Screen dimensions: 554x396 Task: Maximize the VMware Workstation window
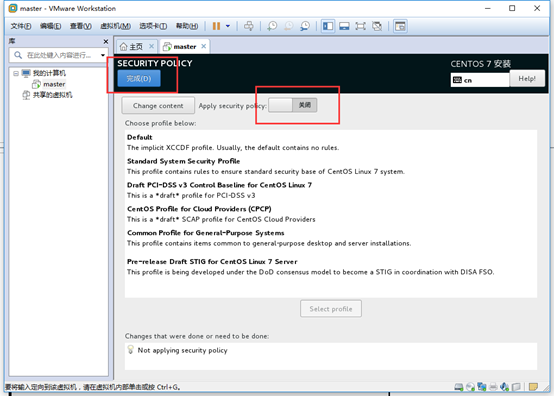click(512, 8)
